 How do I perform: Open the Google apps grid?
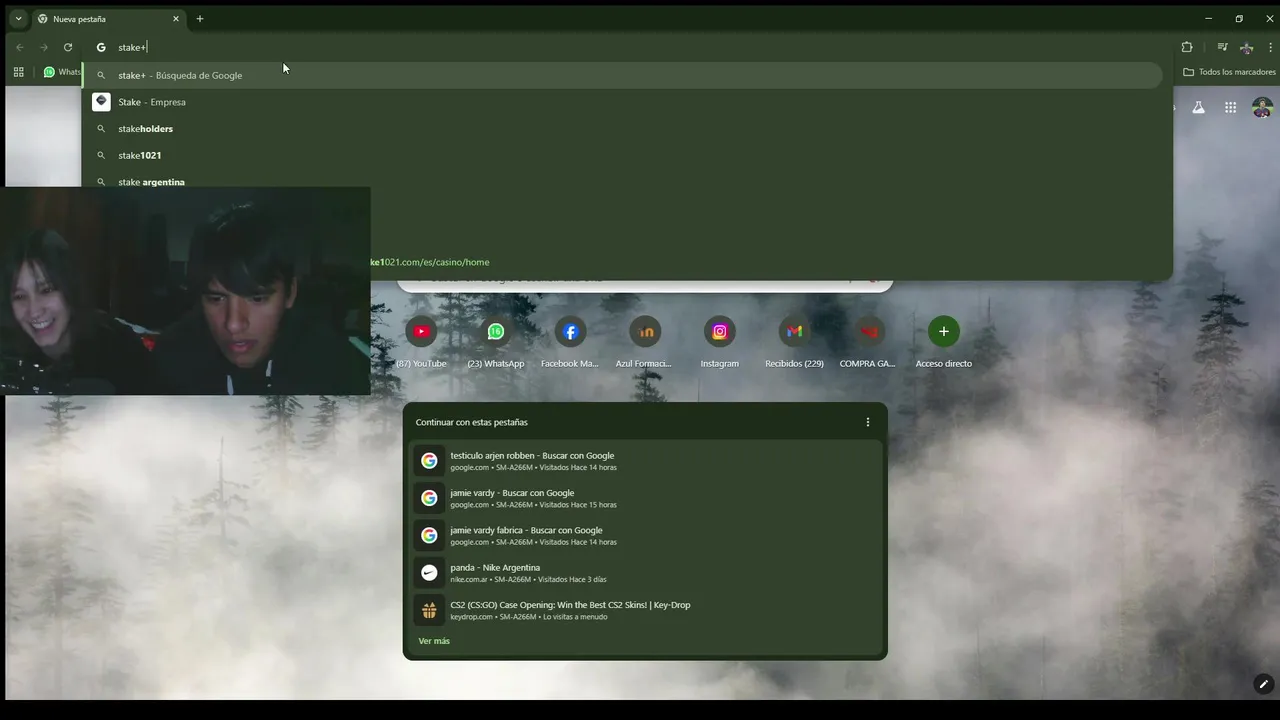(x=1230, y=107)
